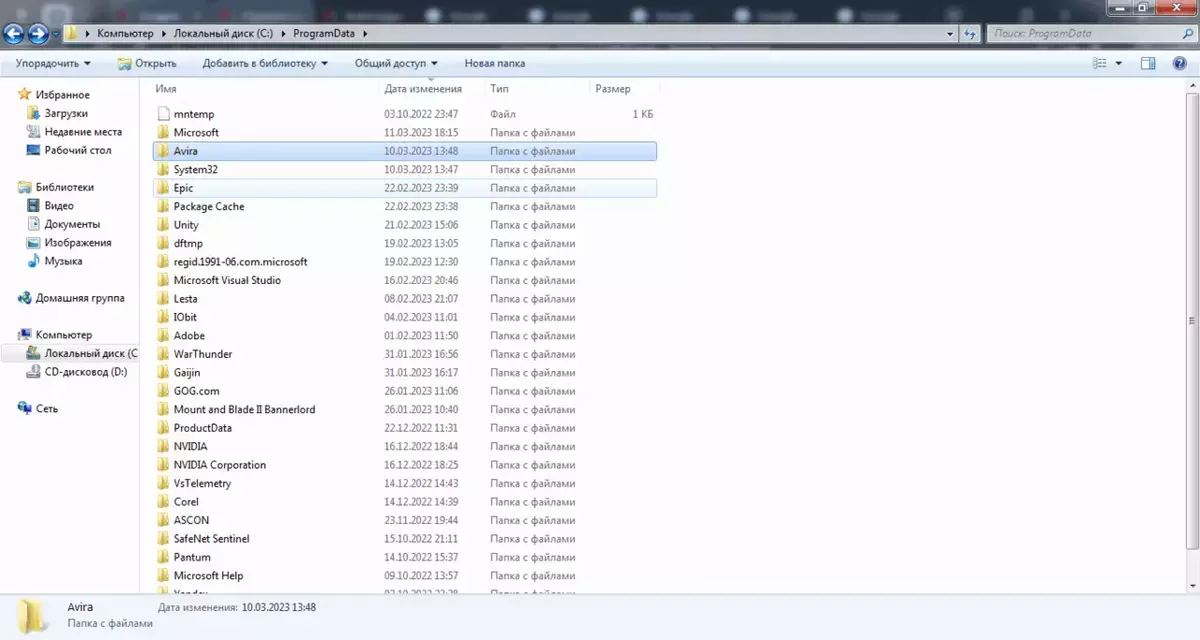Click the Локальный диск (C:) breadcrumb
Image resolution: width=1200 pixels, height=640 pixels.
click(x=223, y=33)
